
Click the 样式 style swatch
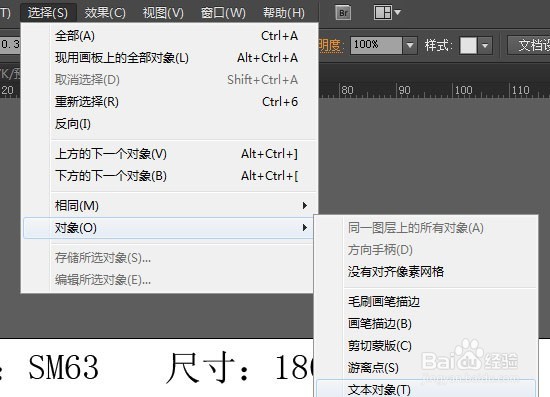[468, 45]
